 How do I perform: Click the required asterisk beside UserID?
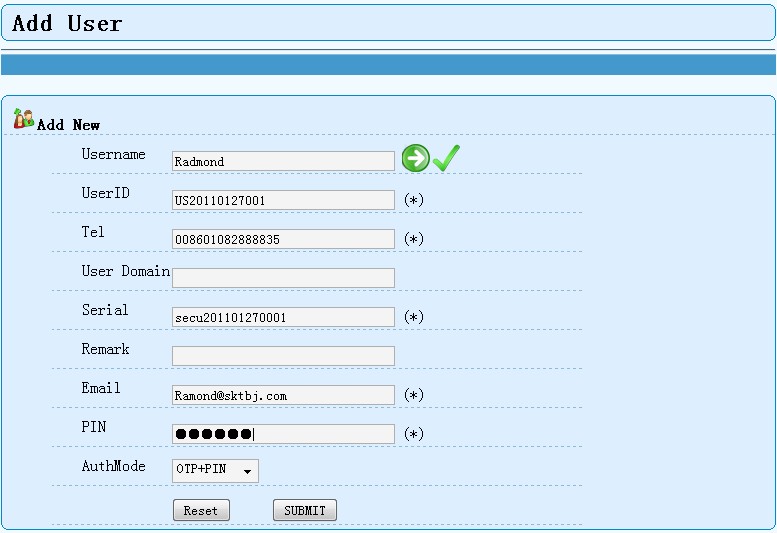(x=414, y=200)
